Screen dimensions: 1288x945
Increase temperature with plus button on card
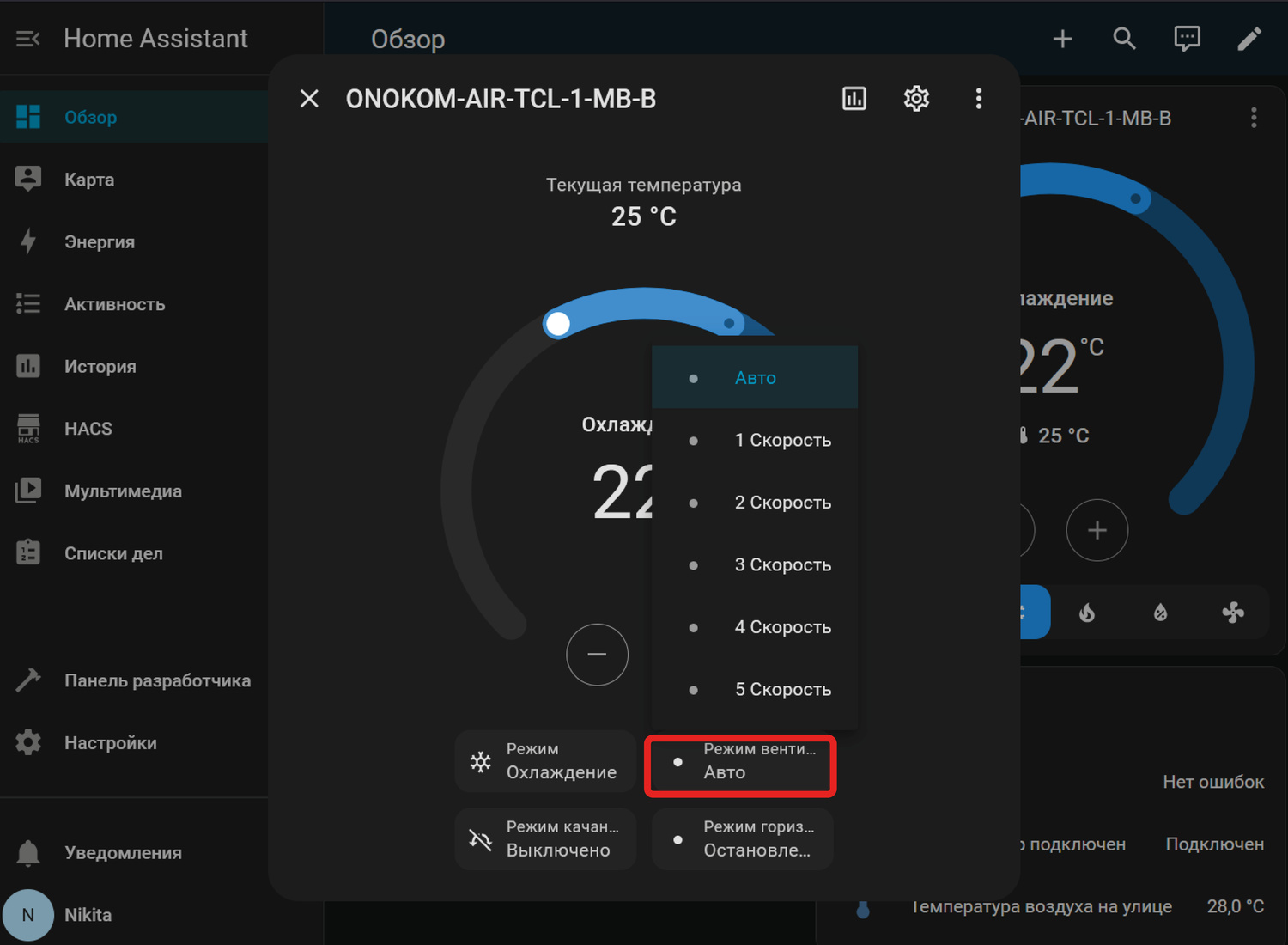tap(1097, 530)
